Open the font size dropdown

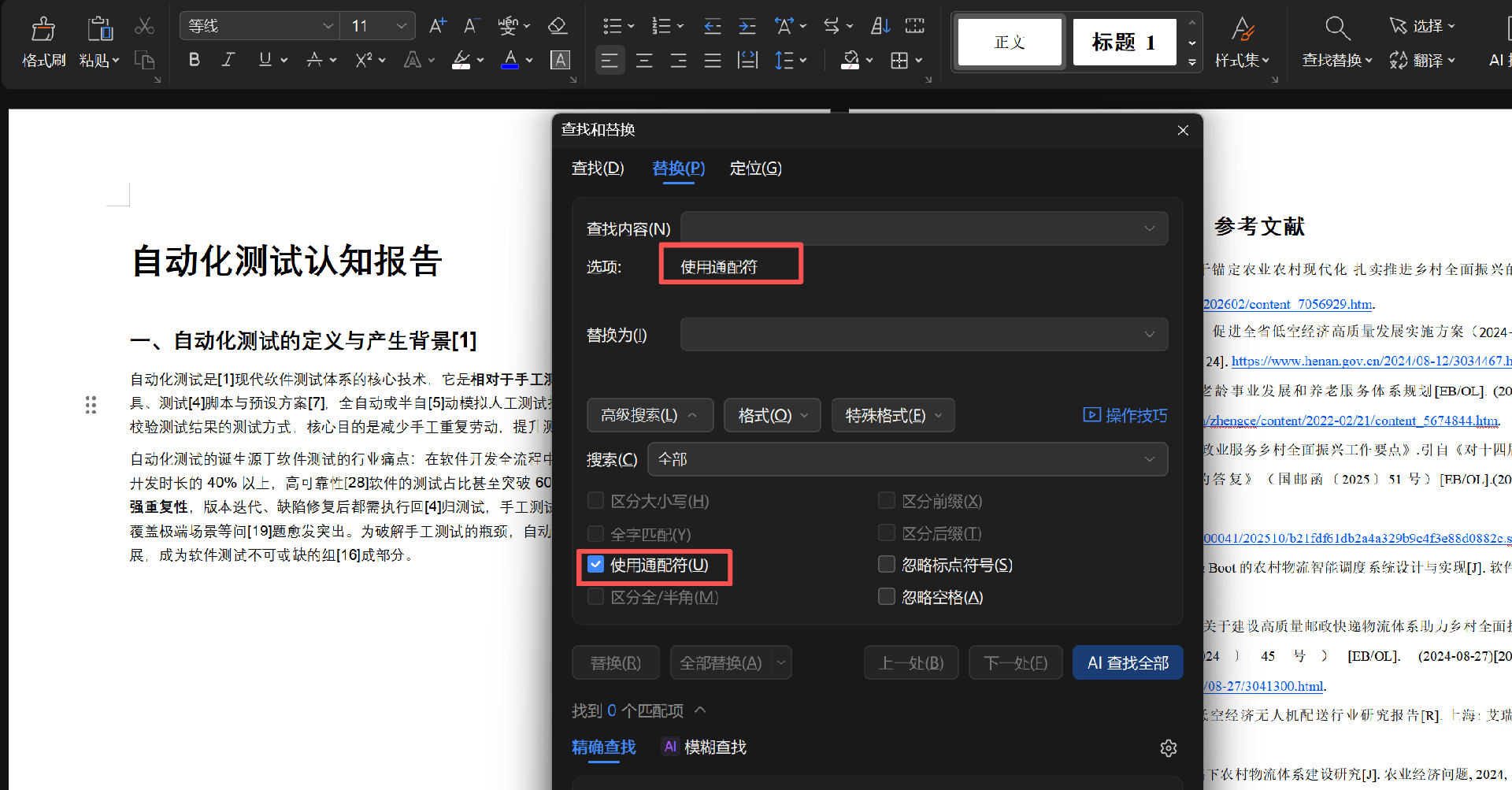pyautogui.click(x=401, y=26)
